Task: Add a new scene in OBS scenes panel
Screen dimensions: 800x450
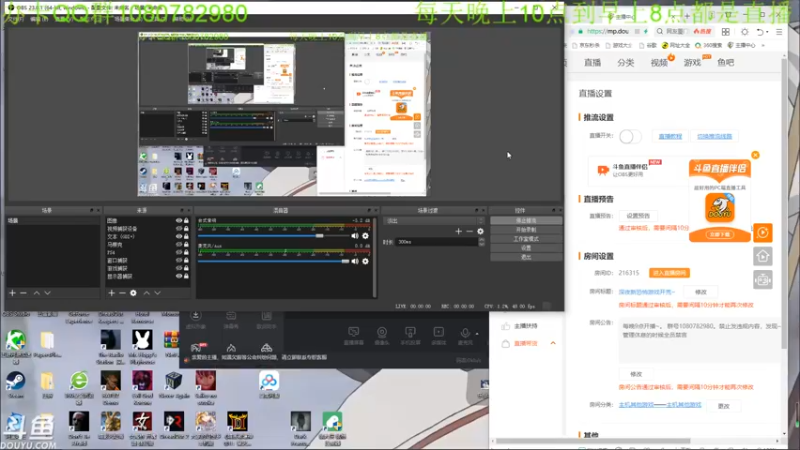Action: tap(12, 293)
